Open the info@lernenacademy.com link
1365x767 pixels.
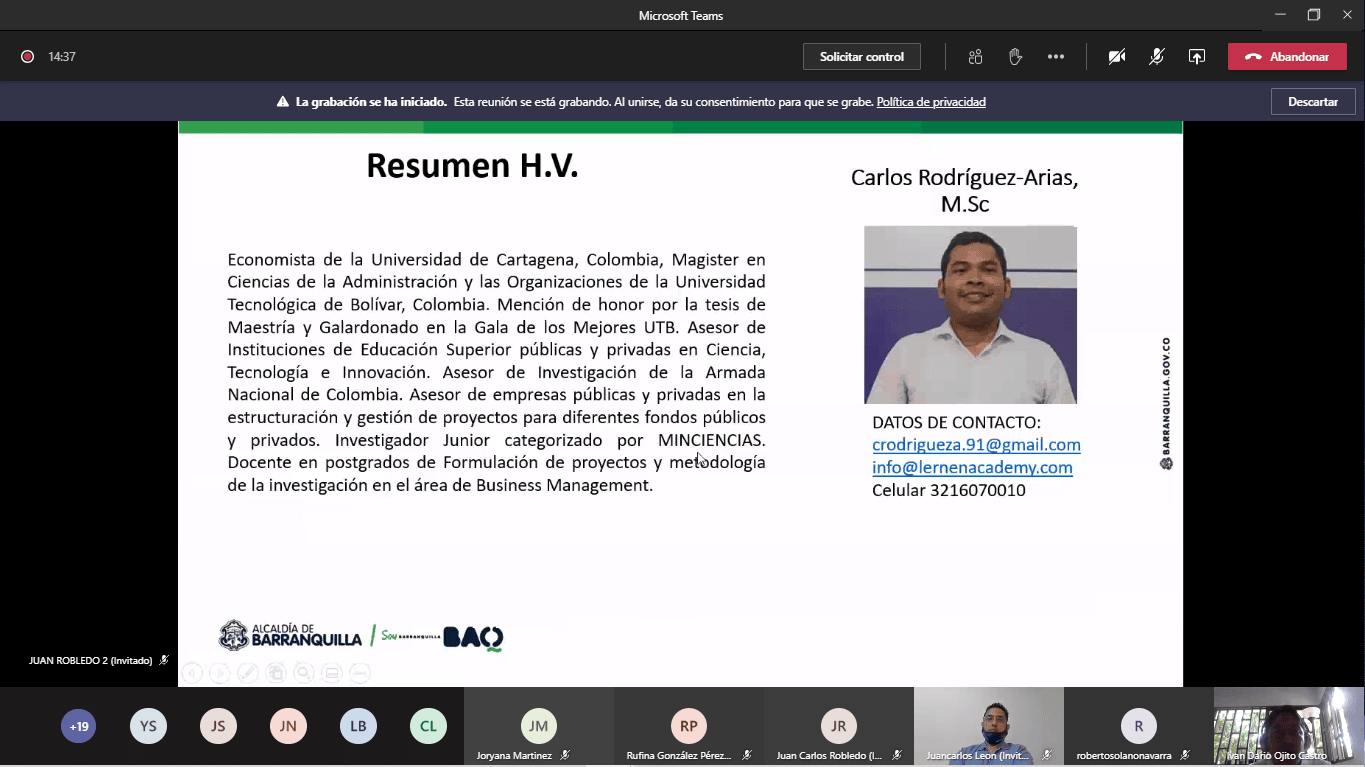tap(972, 467)
